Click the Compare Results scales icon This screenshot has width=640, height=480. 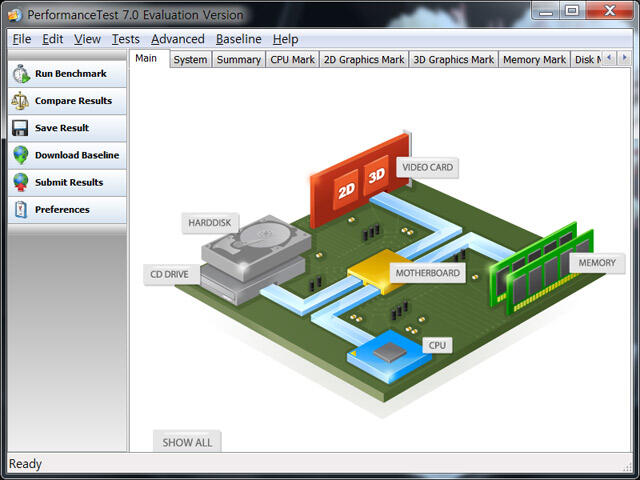pos(20,101)
